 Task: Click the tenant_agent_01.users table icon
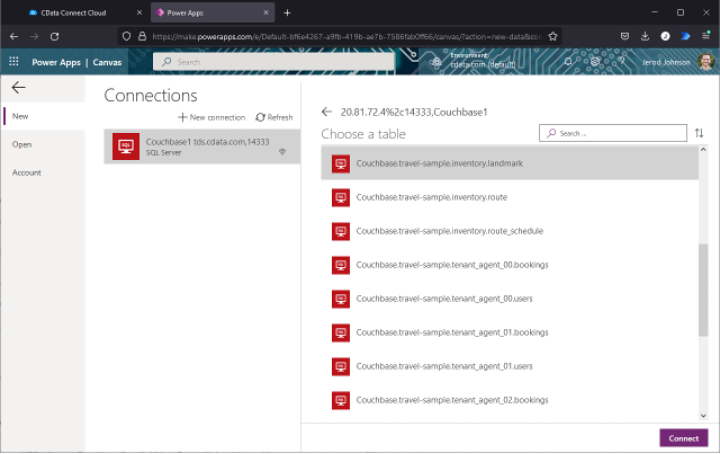pos(341,366)
